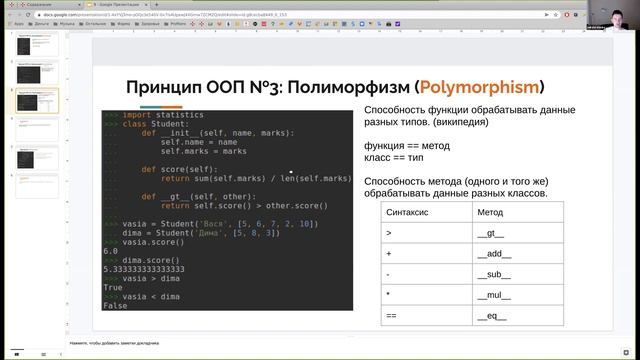Image resolution: width=640 pixels, height=360 pixels.
Task: Open the Explore button at bottom right
Action: [626, 352]
